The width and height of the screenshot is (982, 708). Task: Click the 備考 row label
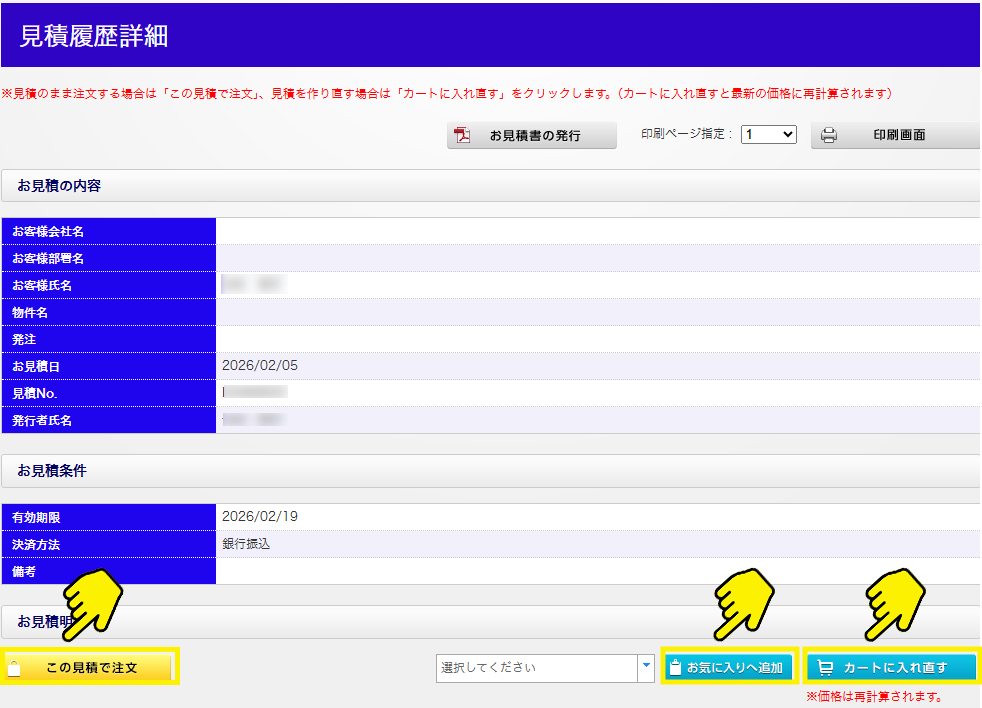25,571
